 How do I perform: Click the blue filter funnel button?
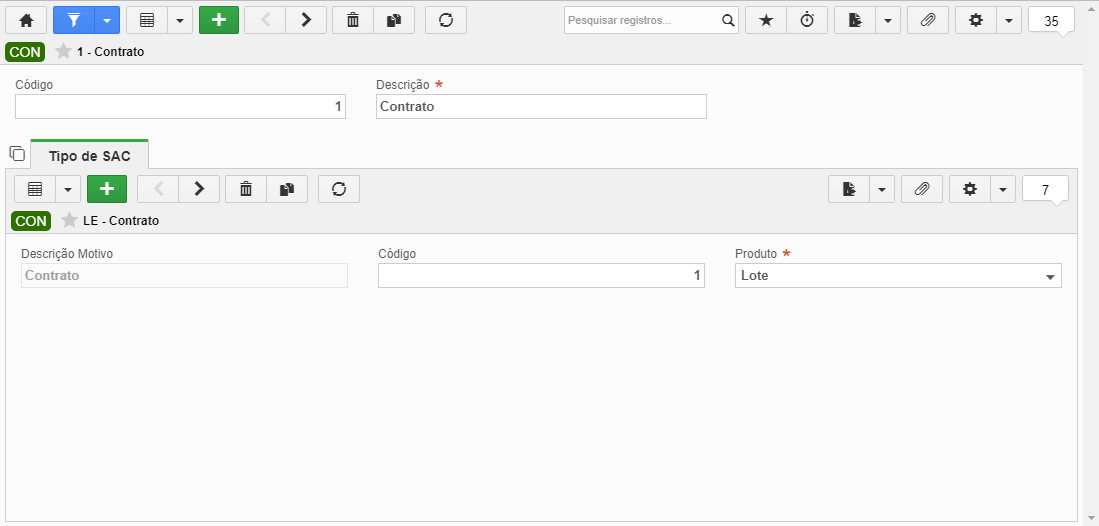click(74, 20)
